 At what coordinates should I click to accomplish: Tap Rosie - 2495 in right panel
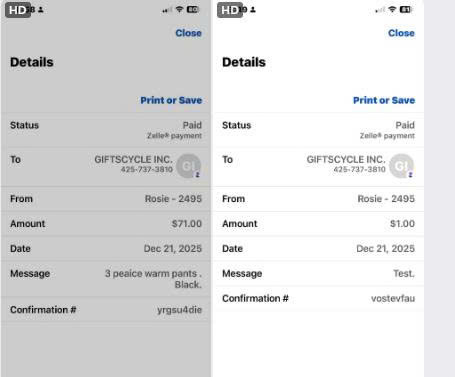tap(386, 199)
